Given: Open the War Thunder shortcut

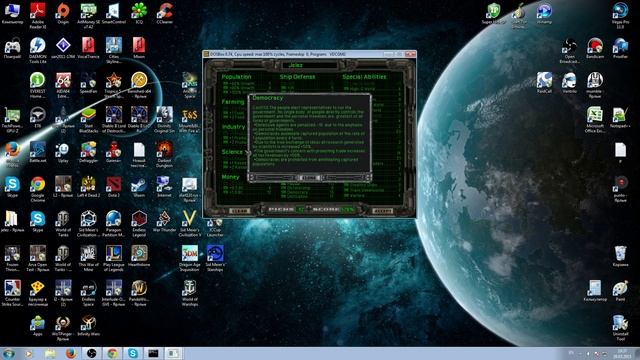Looking at the screenshot, I should pyautogui.click(x=164, y=221).
